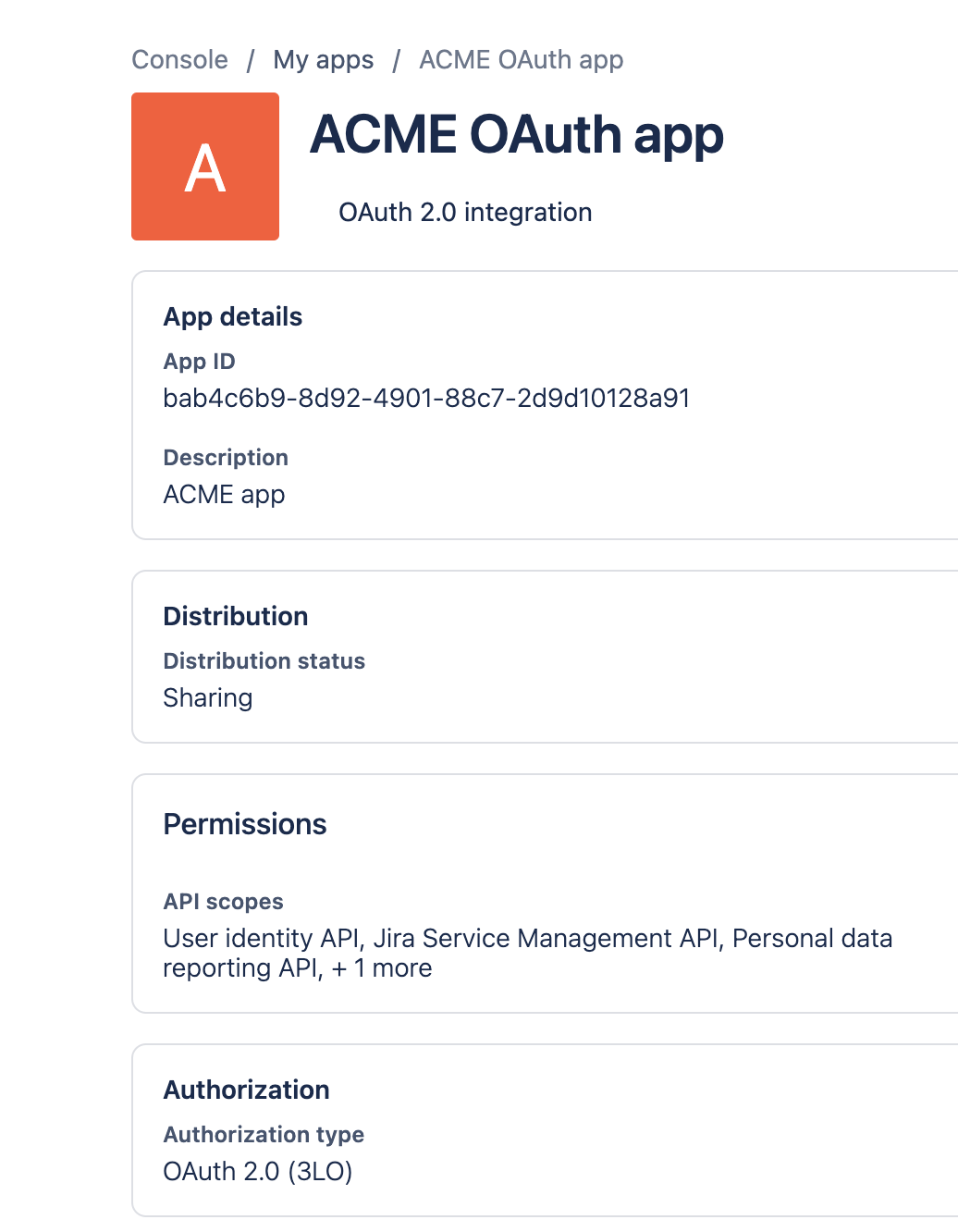
Task: Click the ACME OAuth app page title
Action: click(x=516, y=135)
